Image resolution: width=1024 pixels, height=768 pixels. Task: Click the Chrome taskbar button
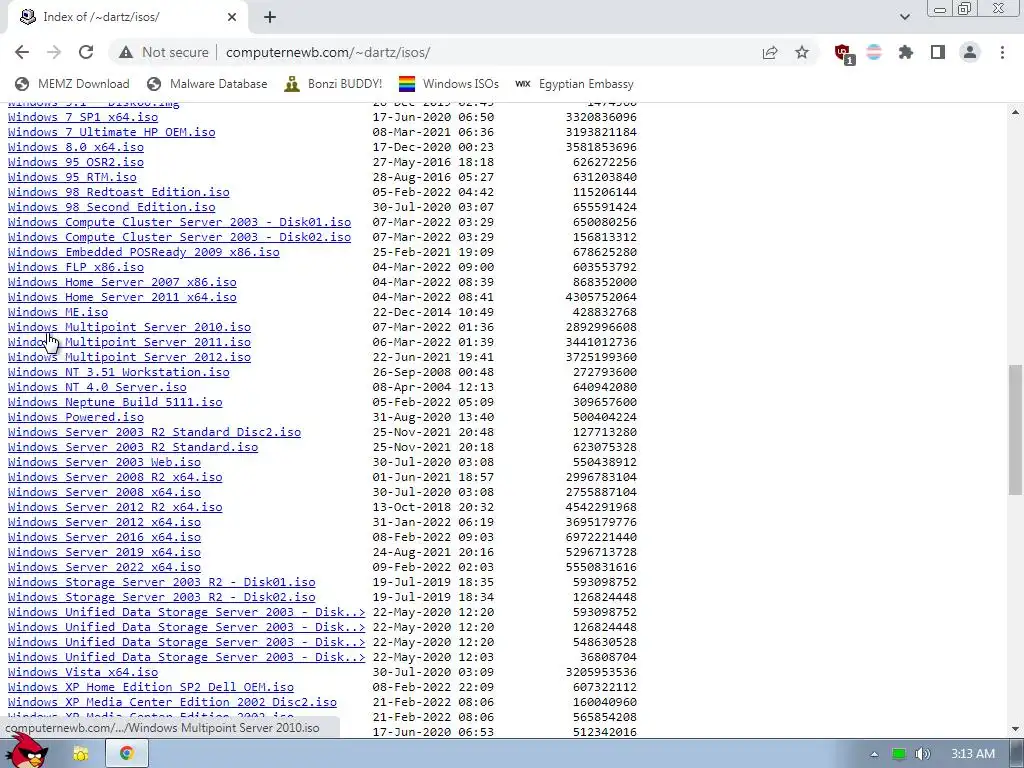(127, 754)
